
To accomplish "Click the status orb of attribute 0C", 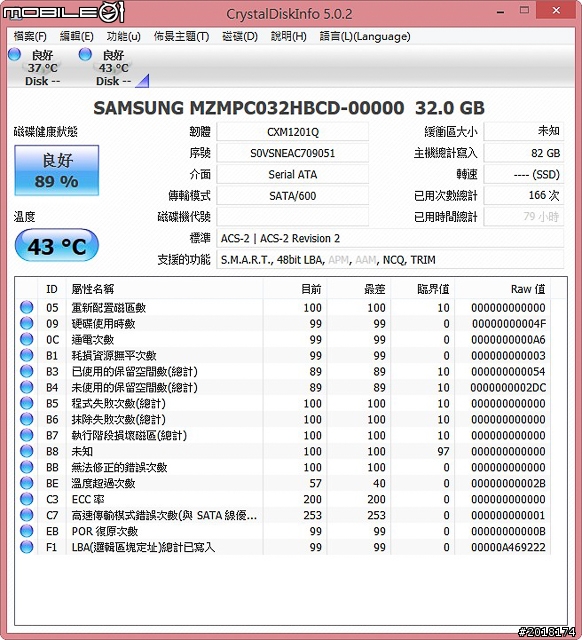I will point(27,339).
